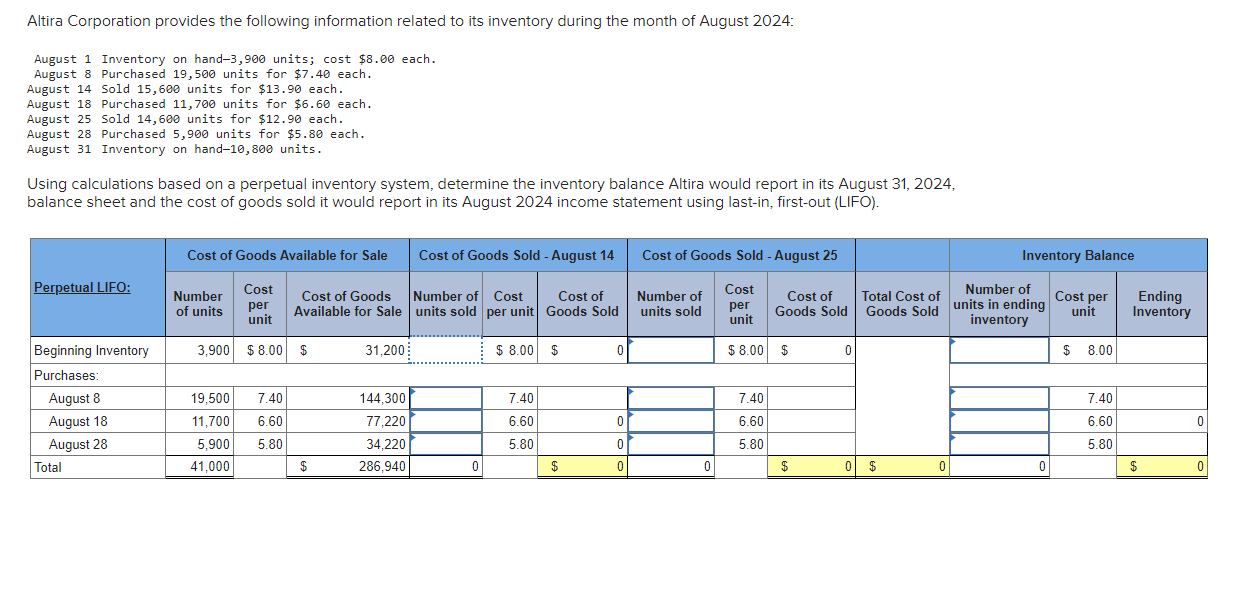Click the 3,900 beginning inventory units cell

click(x=199, y=350)
